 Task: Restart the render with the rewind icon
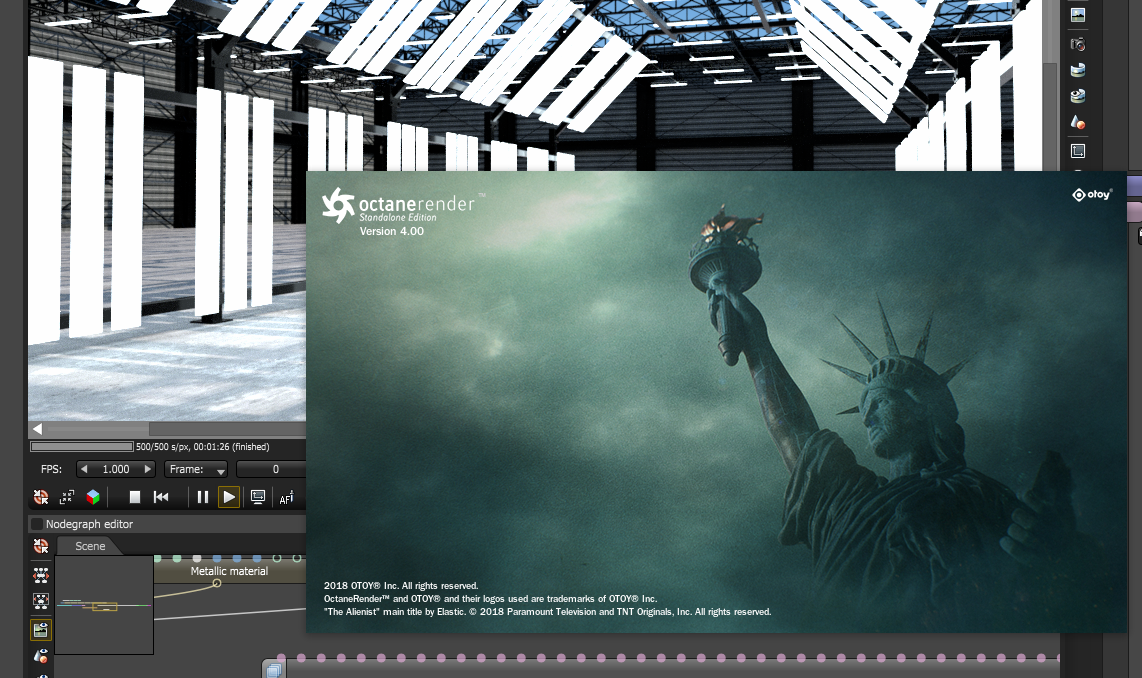[x=161, y=497]
